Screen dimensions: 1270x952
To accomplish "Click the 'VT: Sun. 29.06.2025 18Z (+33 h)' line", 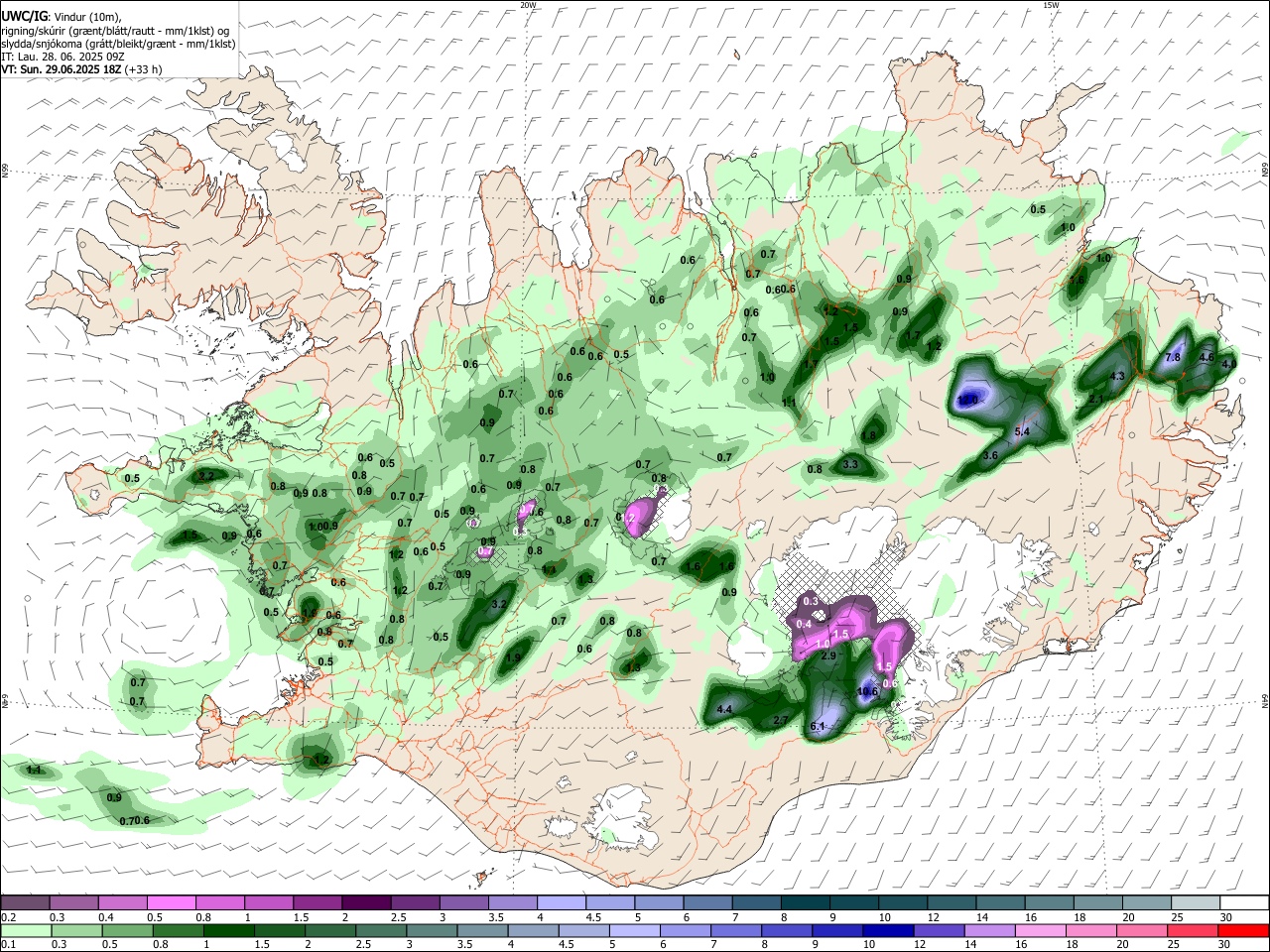I will 81,69.
